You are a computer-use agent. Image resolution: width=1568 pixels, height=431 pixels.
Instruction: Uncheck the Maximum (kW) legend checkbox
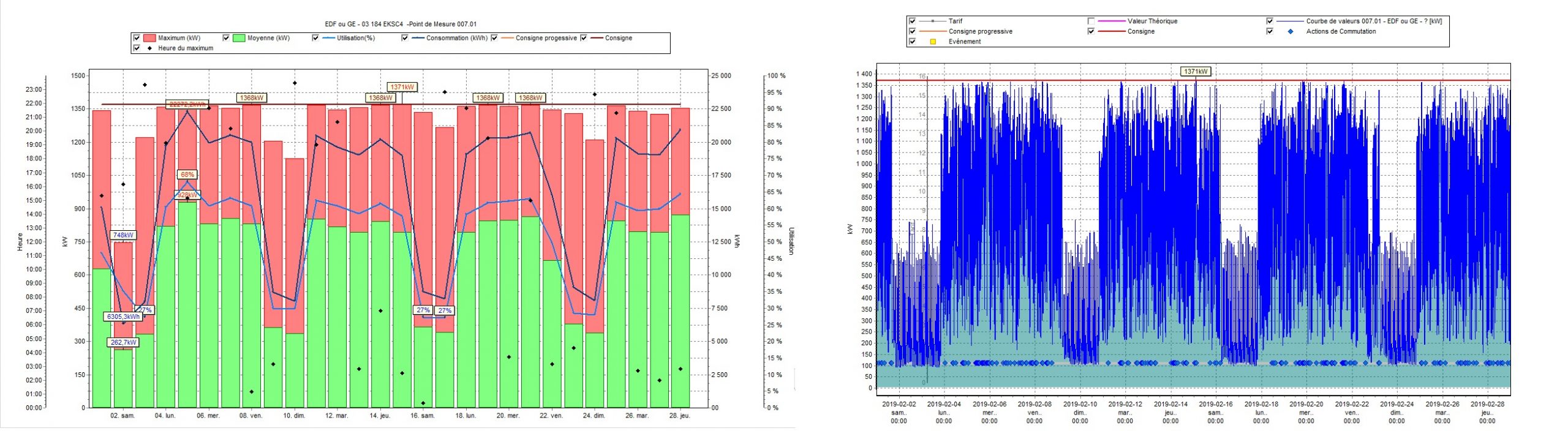pyautogui.click(x=137, y=38)
